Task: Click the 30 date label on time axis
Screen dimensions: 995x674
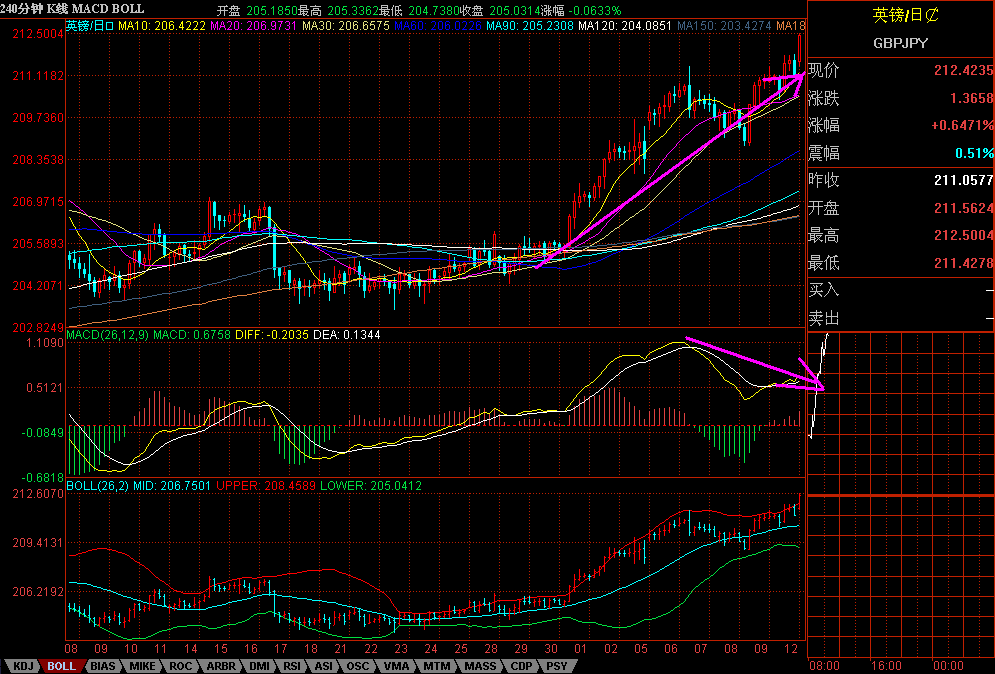Action: tap(551, 649)
